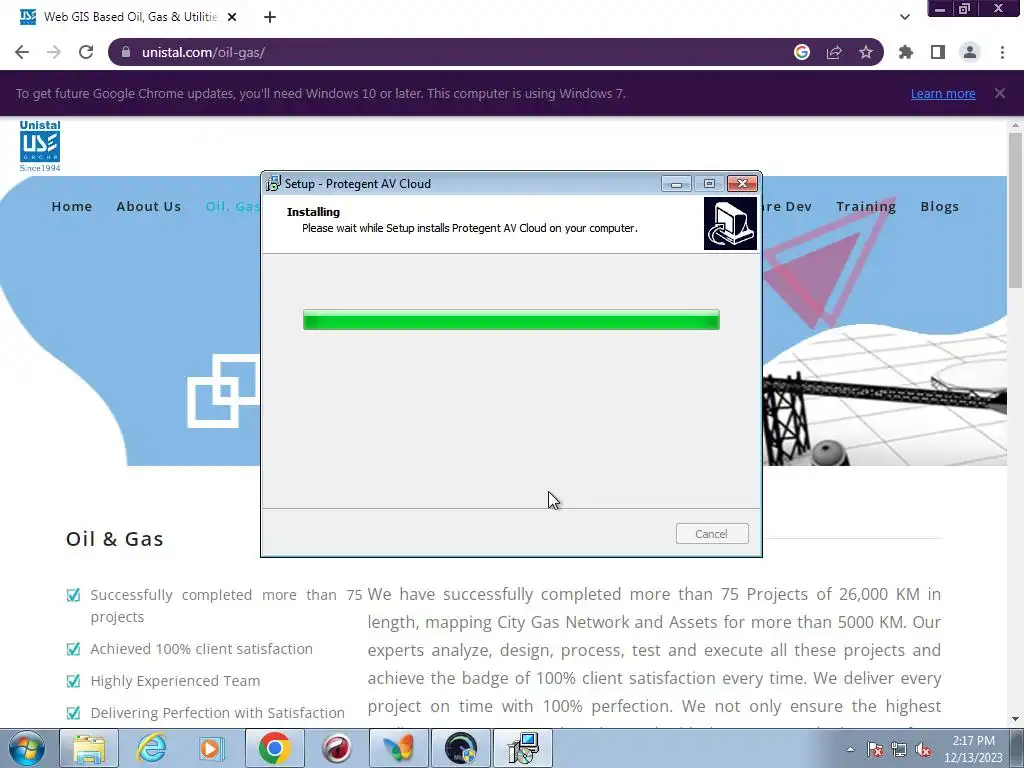Open File Explorer from taskbar

pos(89,748)
